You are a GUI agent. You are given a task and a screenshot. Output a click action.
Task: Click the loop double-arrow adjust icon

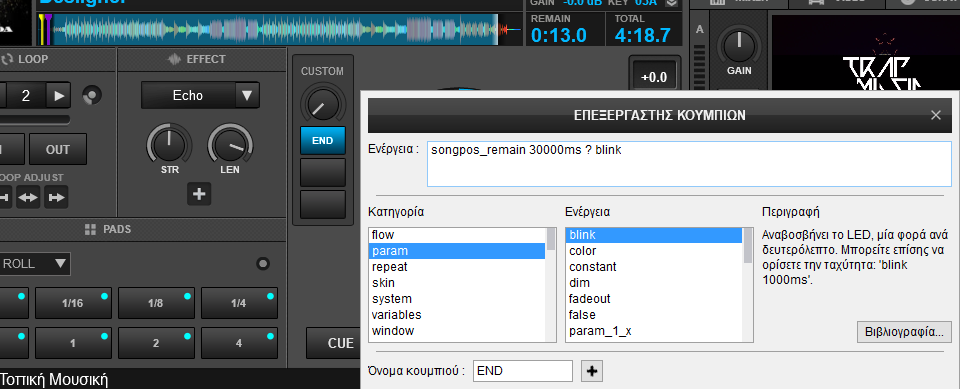(x=28, y=197)
